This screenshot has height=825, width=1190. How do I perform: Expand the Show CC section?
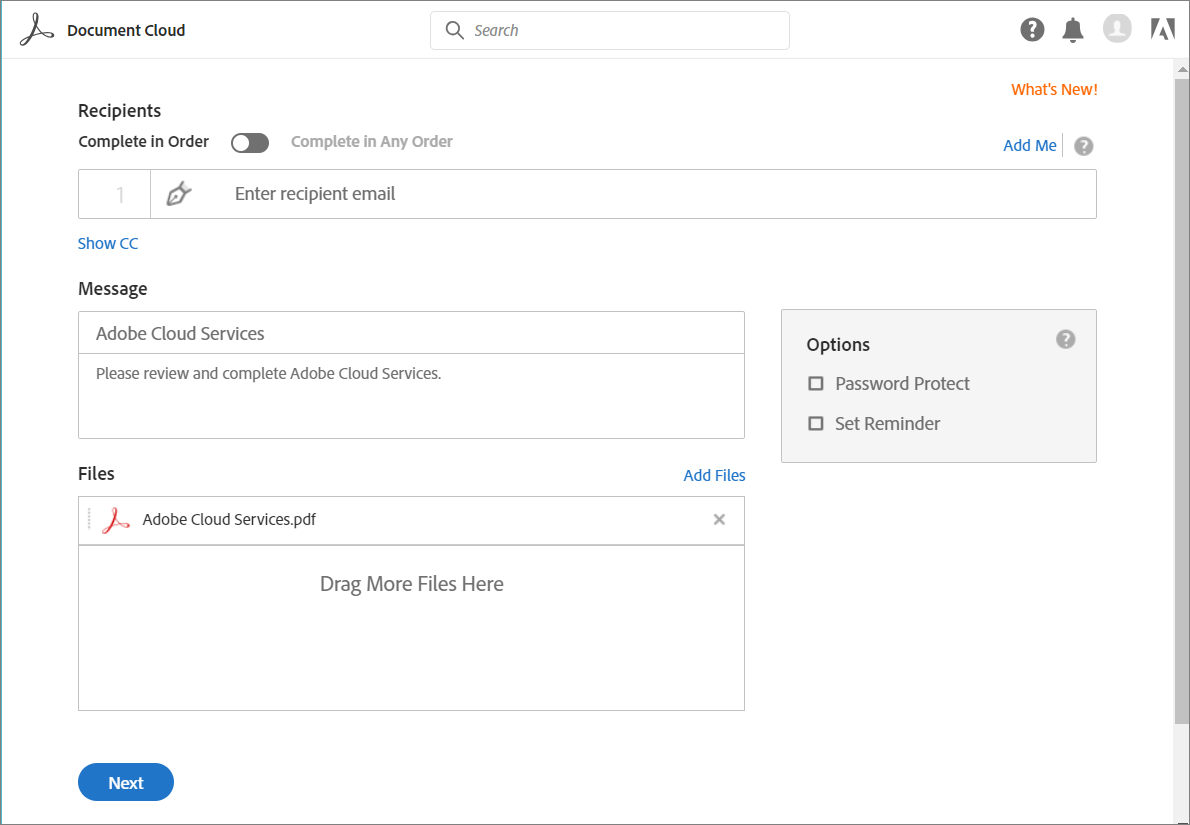click(x=108, y=243)
